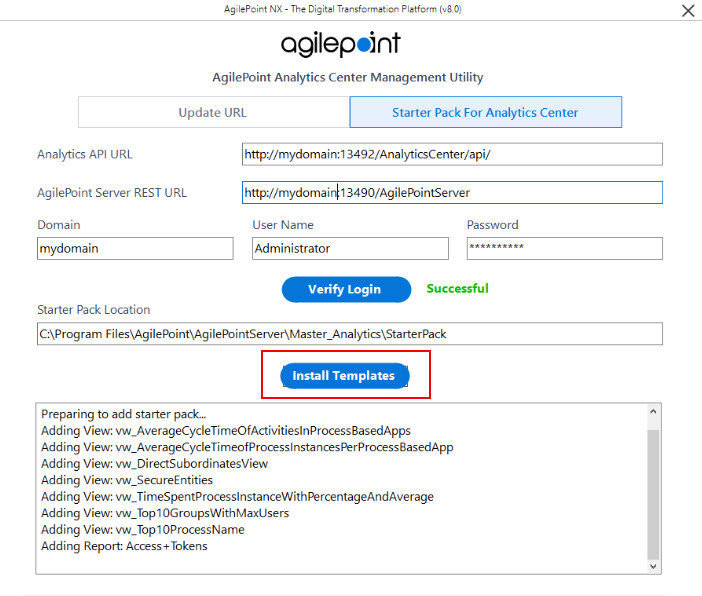Click the green Successful status text
The image size is (702, 596).
[x=457, y=288]
